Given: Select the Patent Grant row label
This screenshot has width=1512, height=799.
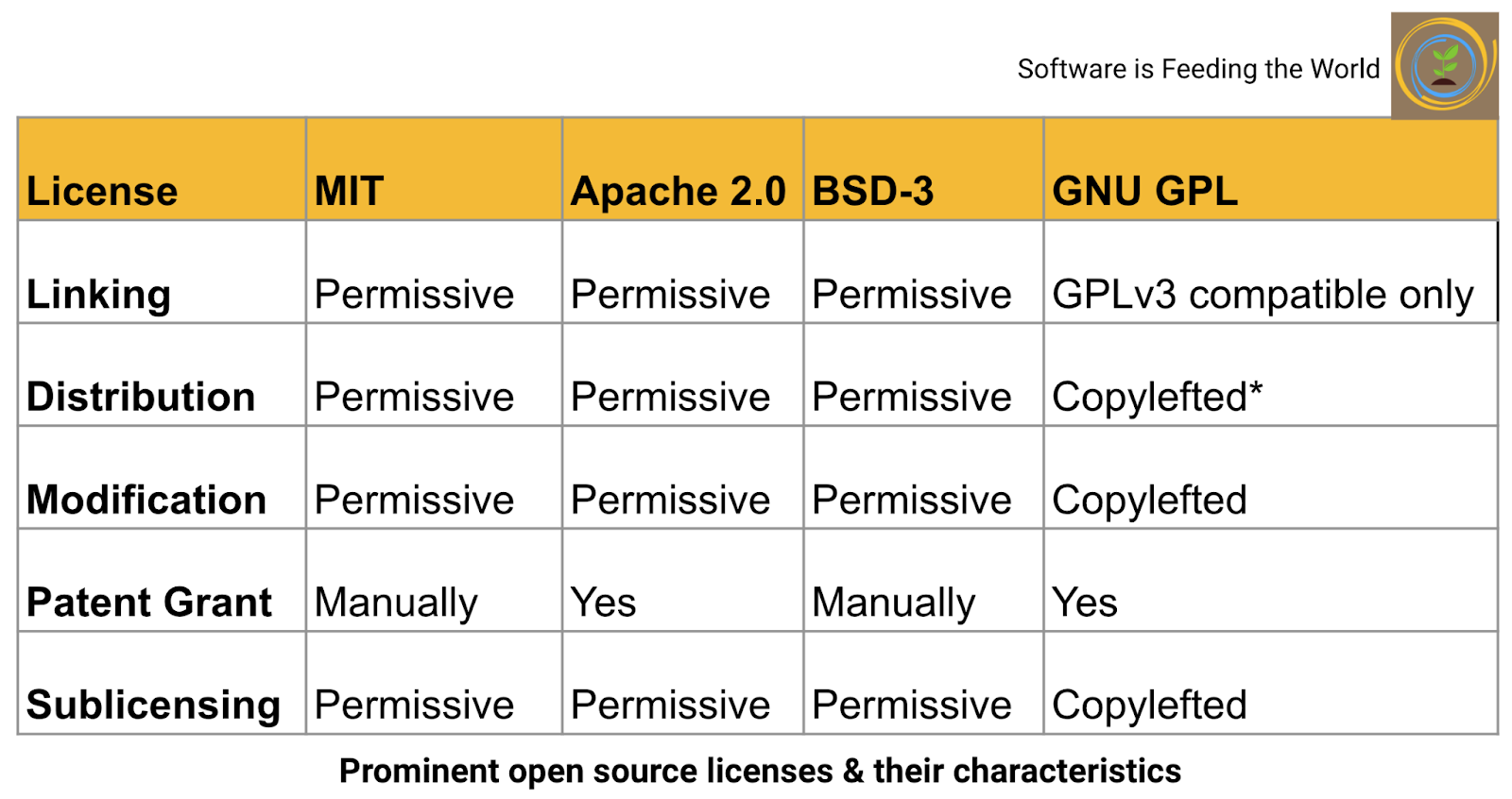Looking at the screenshot, I should [149, 603].
